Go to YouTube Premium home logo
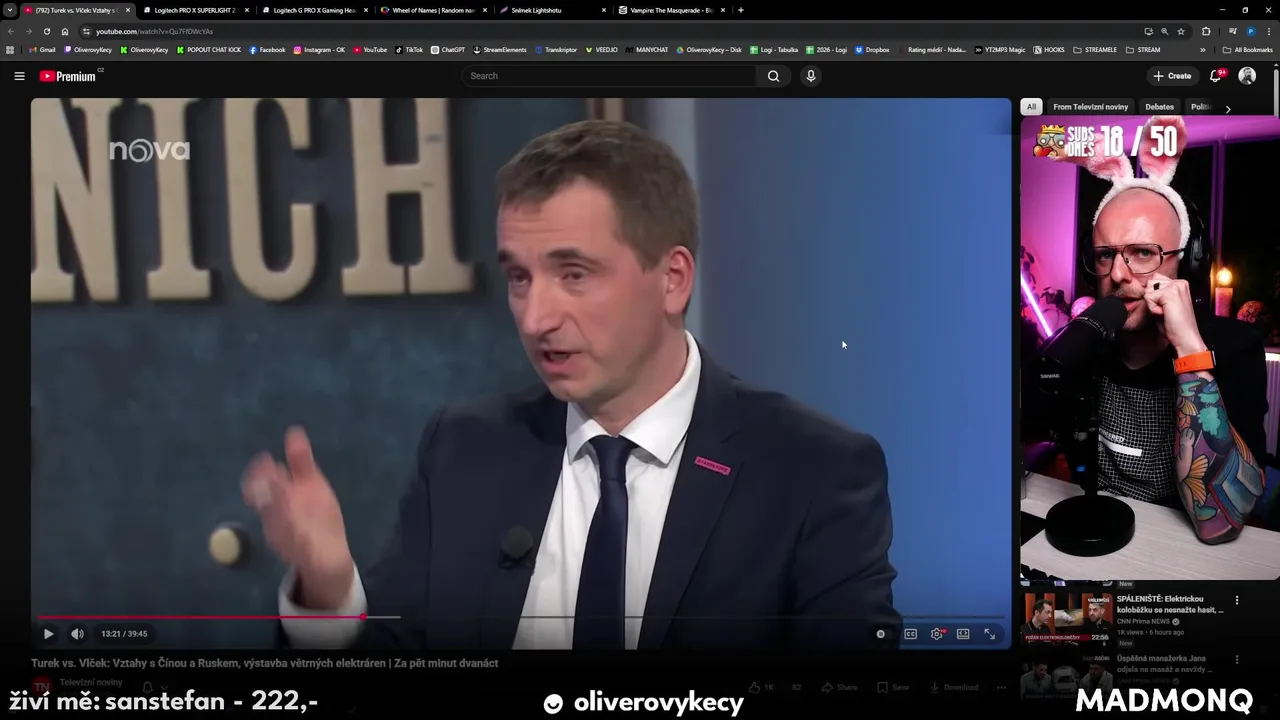The width and height of the screenshot is (1280, 720). click(x=68, y=76)
